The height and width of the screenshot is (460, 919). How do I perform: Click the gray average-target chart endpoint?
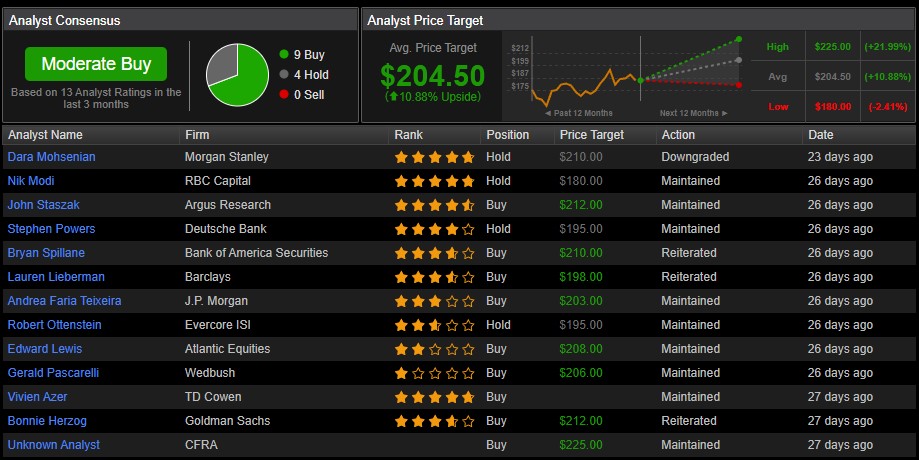[738, 60]
